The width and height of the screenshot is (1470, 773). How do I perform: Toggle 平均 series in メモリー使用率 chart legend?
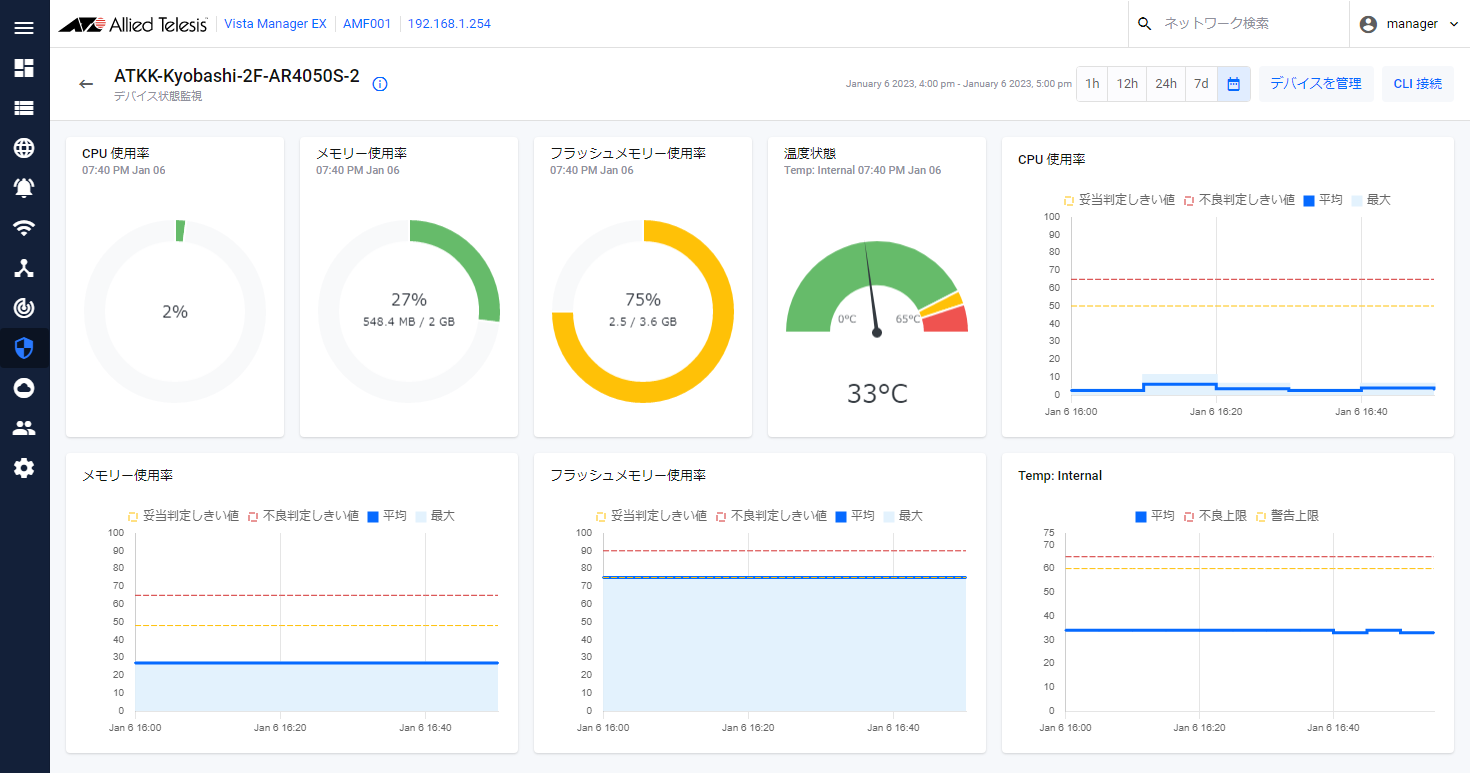point(386,516)
